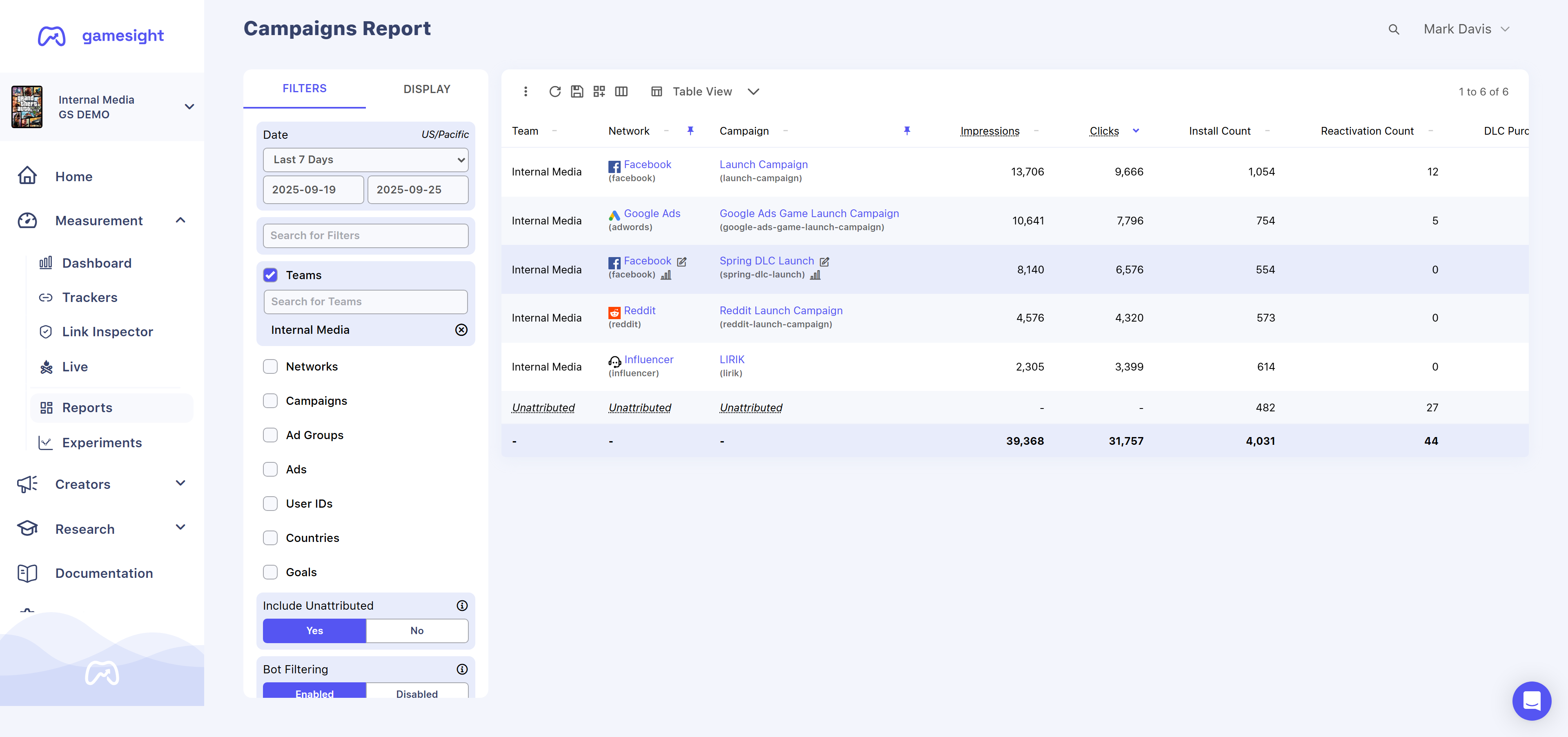Viewport: 1568px width, 737px height.
Task: Set Include Unattributed to No
Action: (x=417, y=630)
